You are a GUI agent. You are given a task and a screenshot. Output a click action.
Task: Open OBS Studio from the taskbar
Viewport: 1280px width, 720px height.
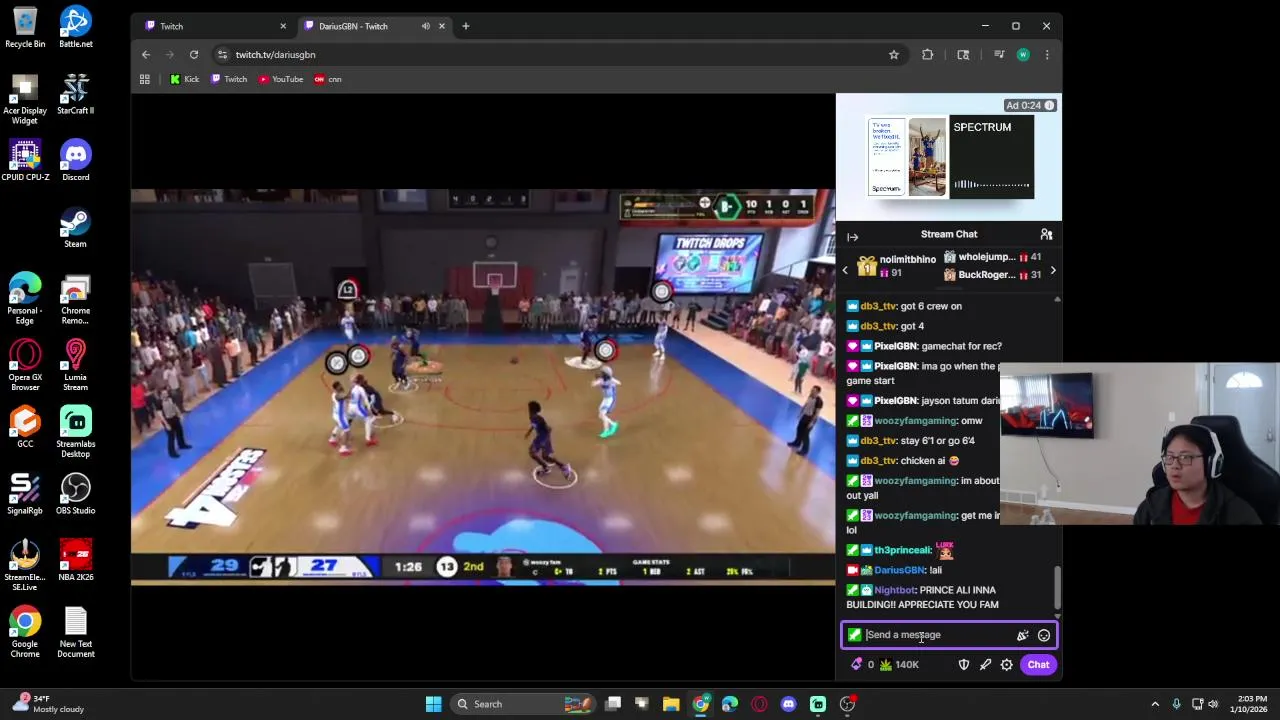click(847, 704)
